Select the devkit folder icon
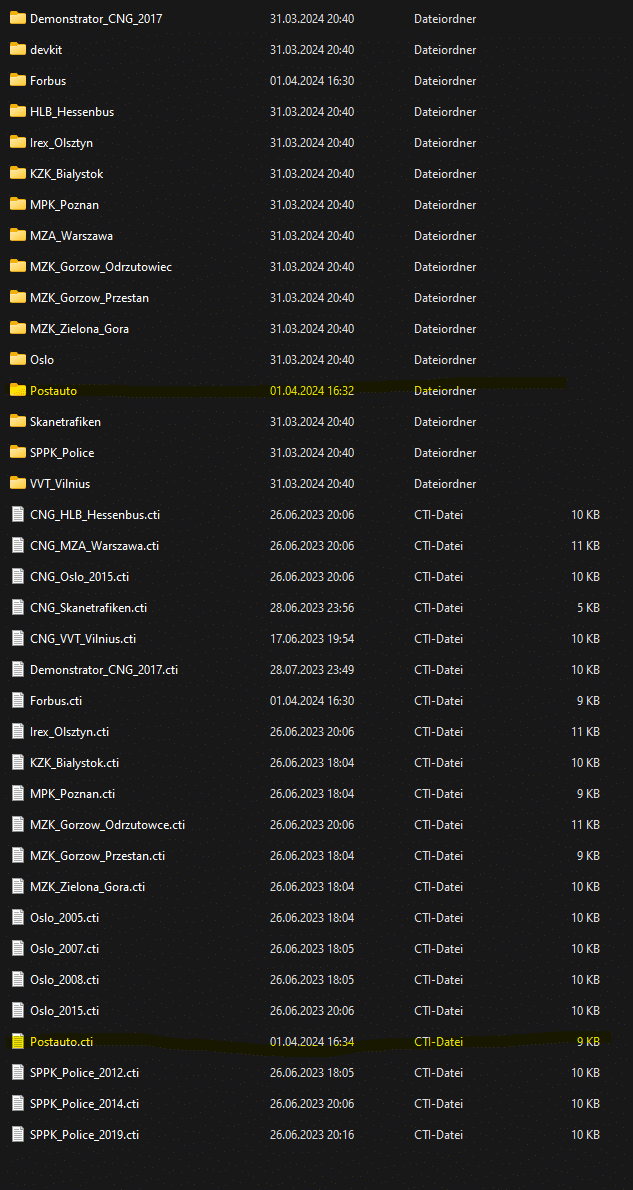633x1190 pixels. [x=17, y=49]
